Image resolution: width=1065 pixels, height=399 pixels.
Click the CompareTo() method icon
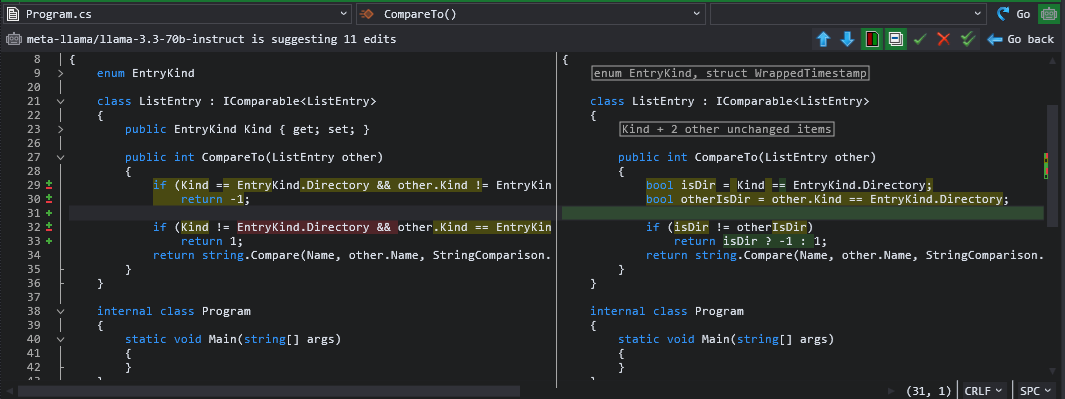click(x=367, y=14)
